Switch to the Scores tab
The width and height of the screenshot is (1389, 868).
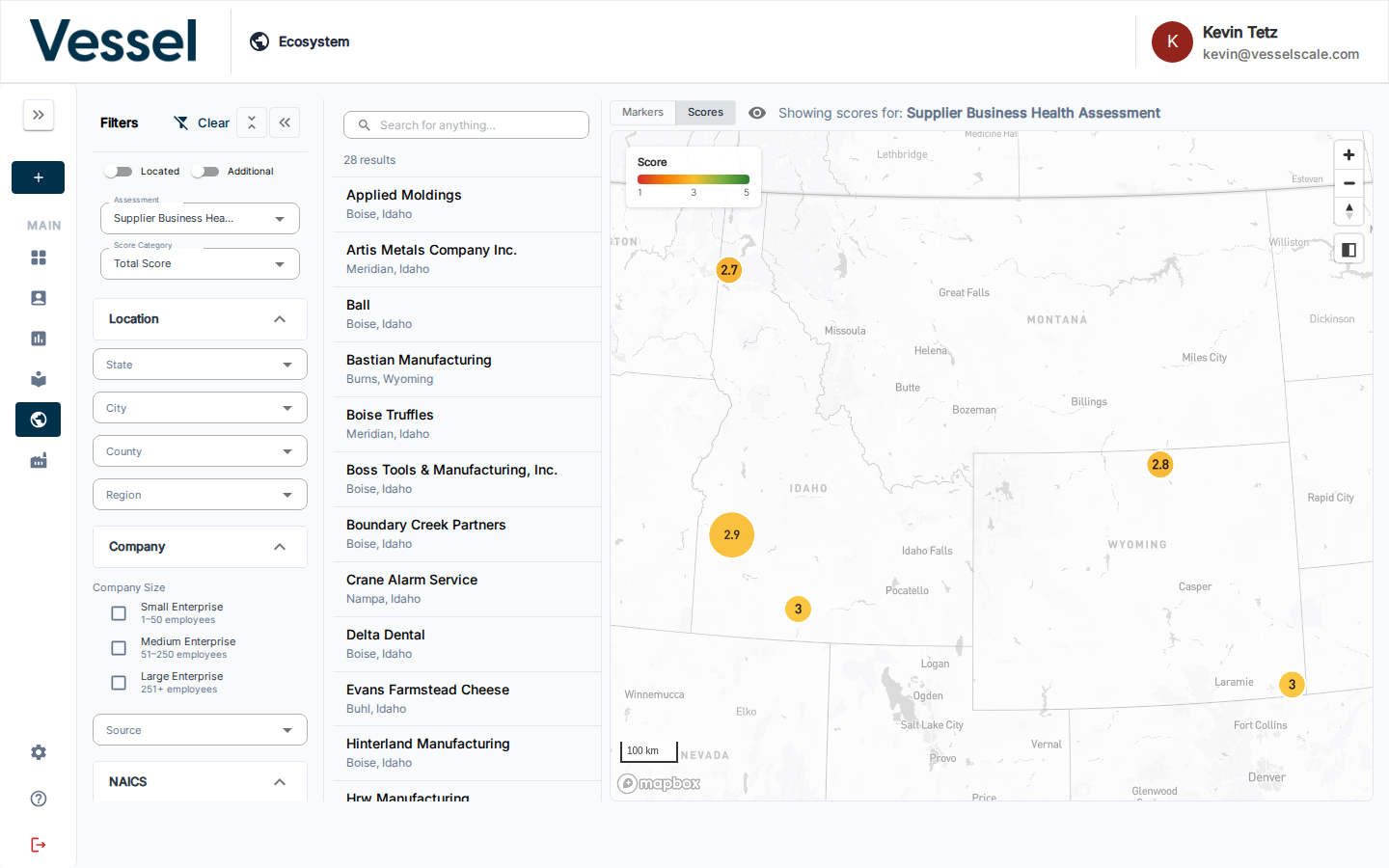705,113
